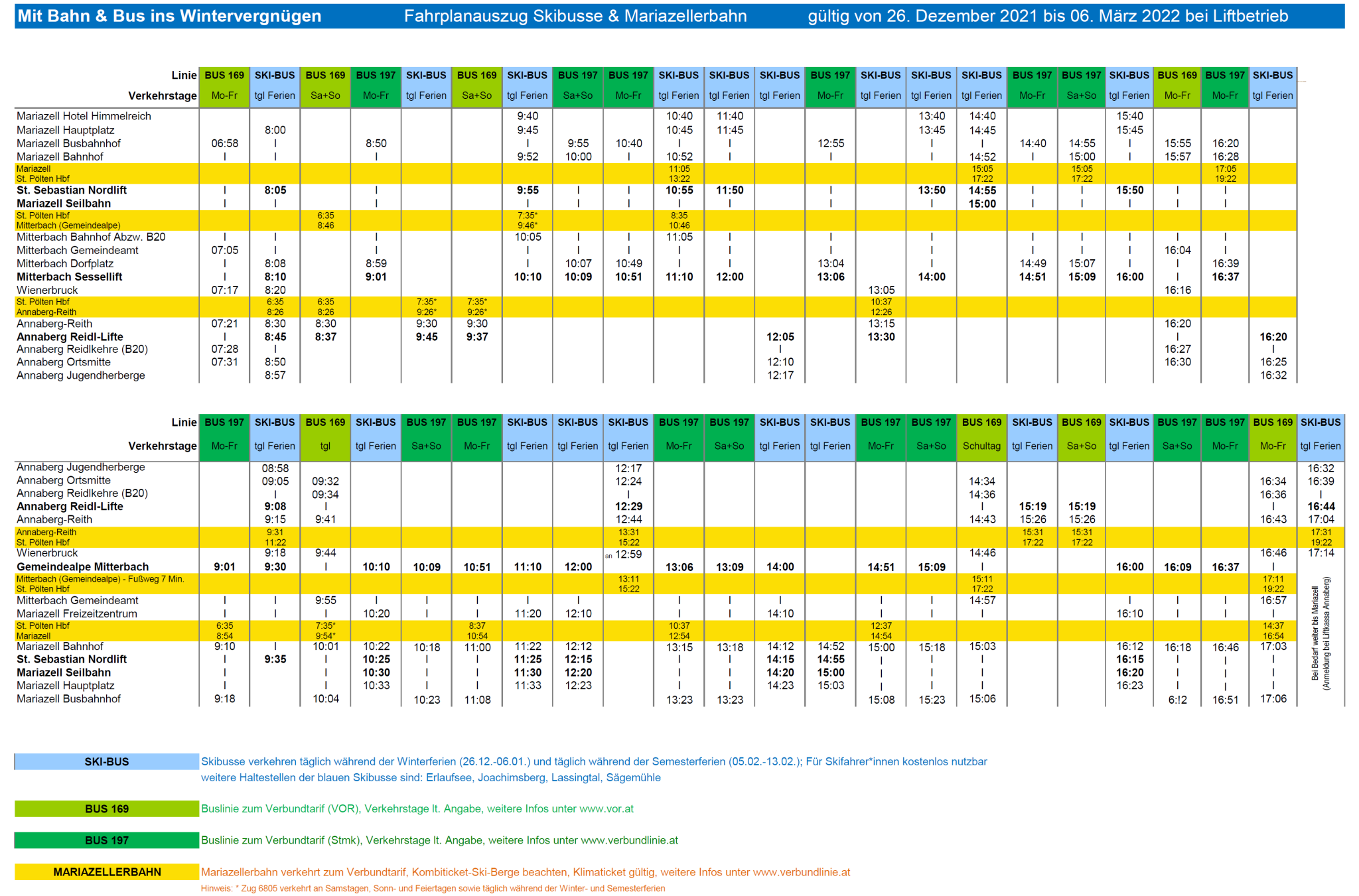
Task: Click the blue SKI-BUS legend box
Action: coord(107,761)
